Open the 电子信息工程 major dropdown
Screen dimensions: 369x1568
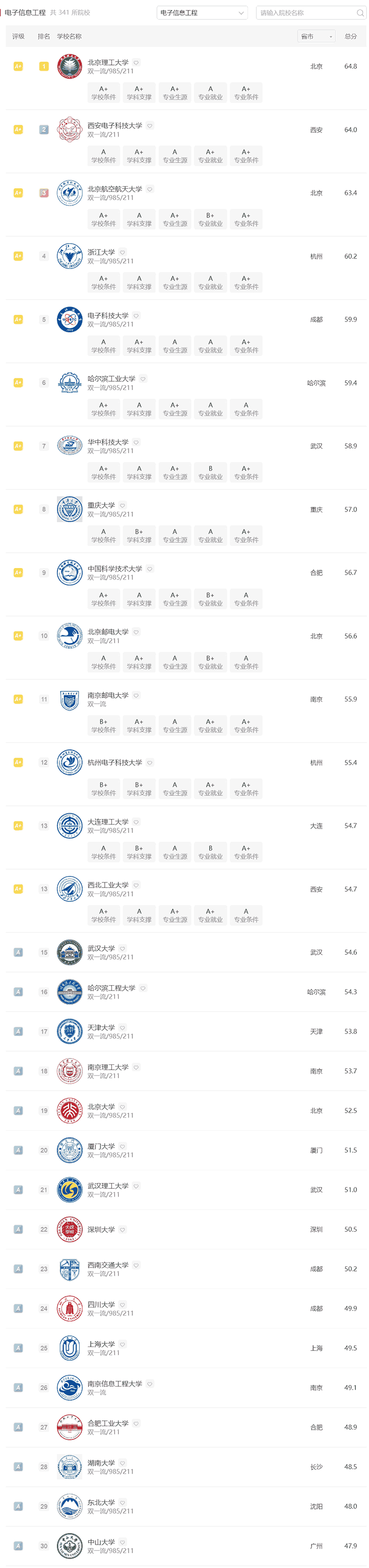coord(202,13)
